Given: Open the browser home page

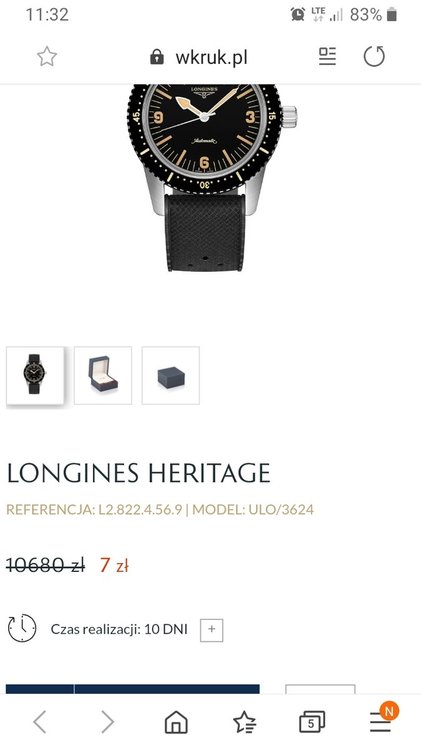Looking at the screenshot, I should (176, 722).
